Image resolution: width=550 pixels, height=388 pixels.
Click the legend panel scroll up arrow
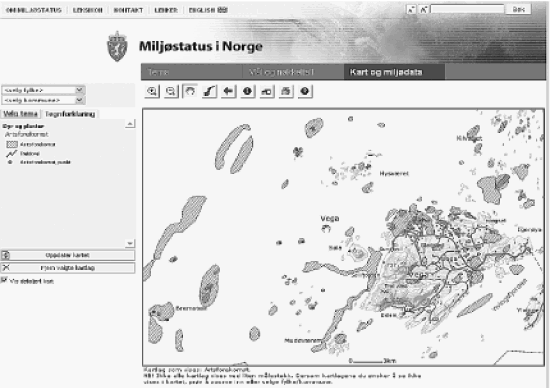click(130, 123)
